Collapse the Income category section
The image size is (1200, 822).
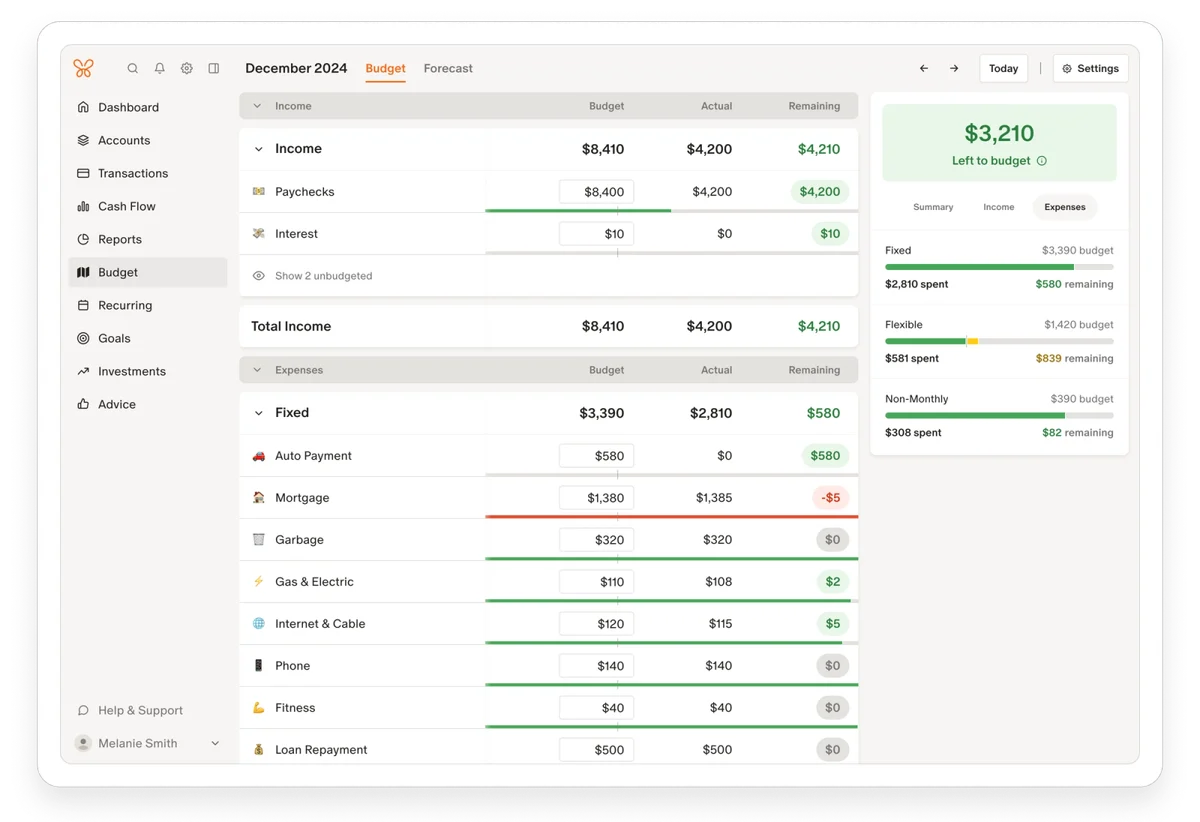point(258,148)
